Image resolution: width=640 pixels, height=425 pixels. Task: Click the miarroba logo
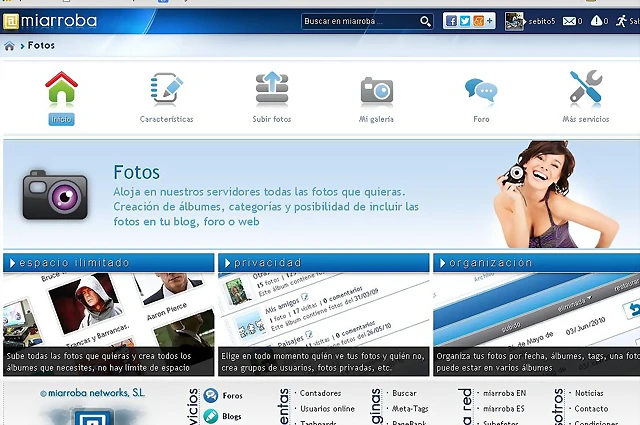click(x=50, y=21)
